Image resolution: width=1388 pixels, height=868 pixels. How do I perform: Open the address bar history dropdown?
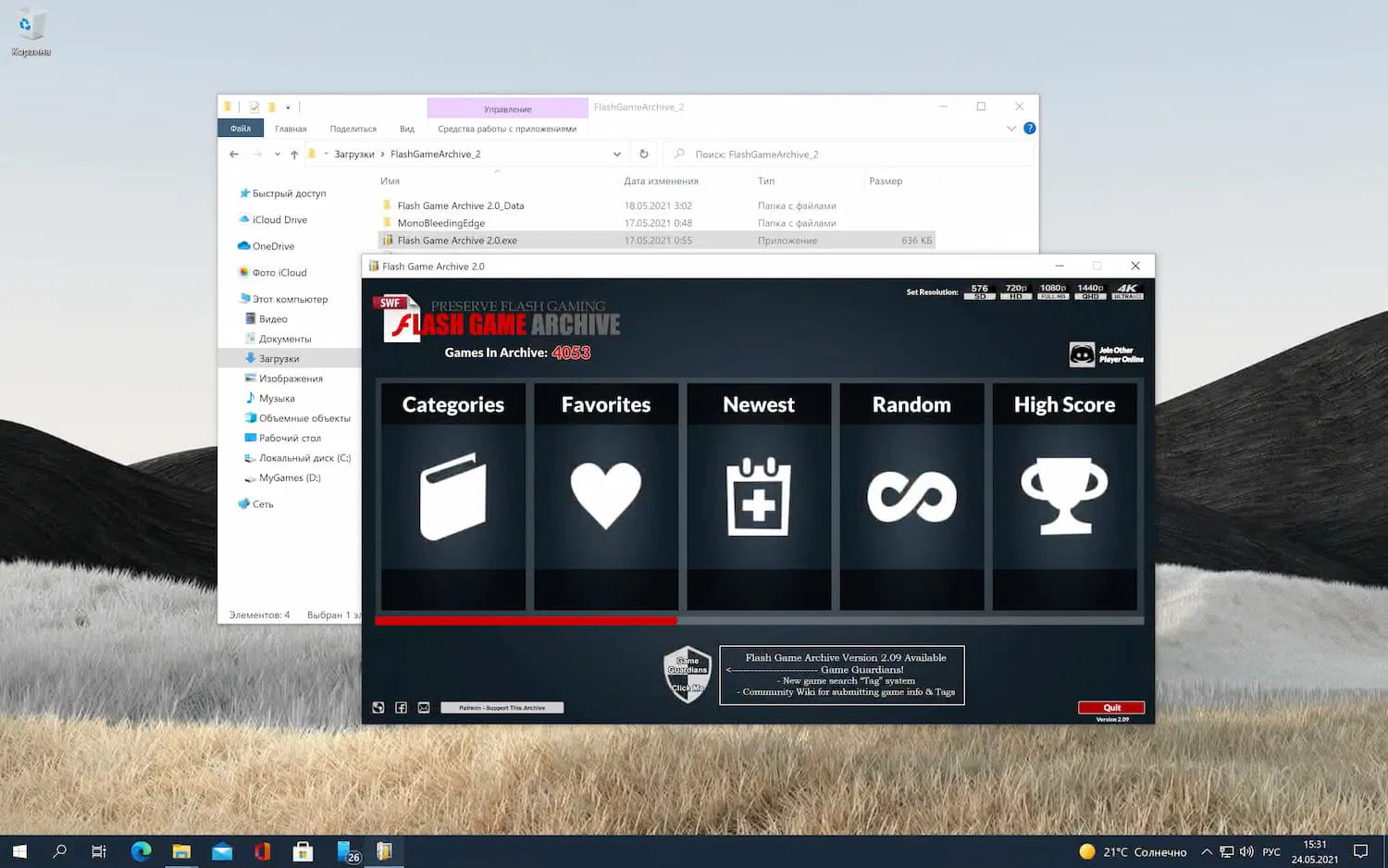coord(617,155)
